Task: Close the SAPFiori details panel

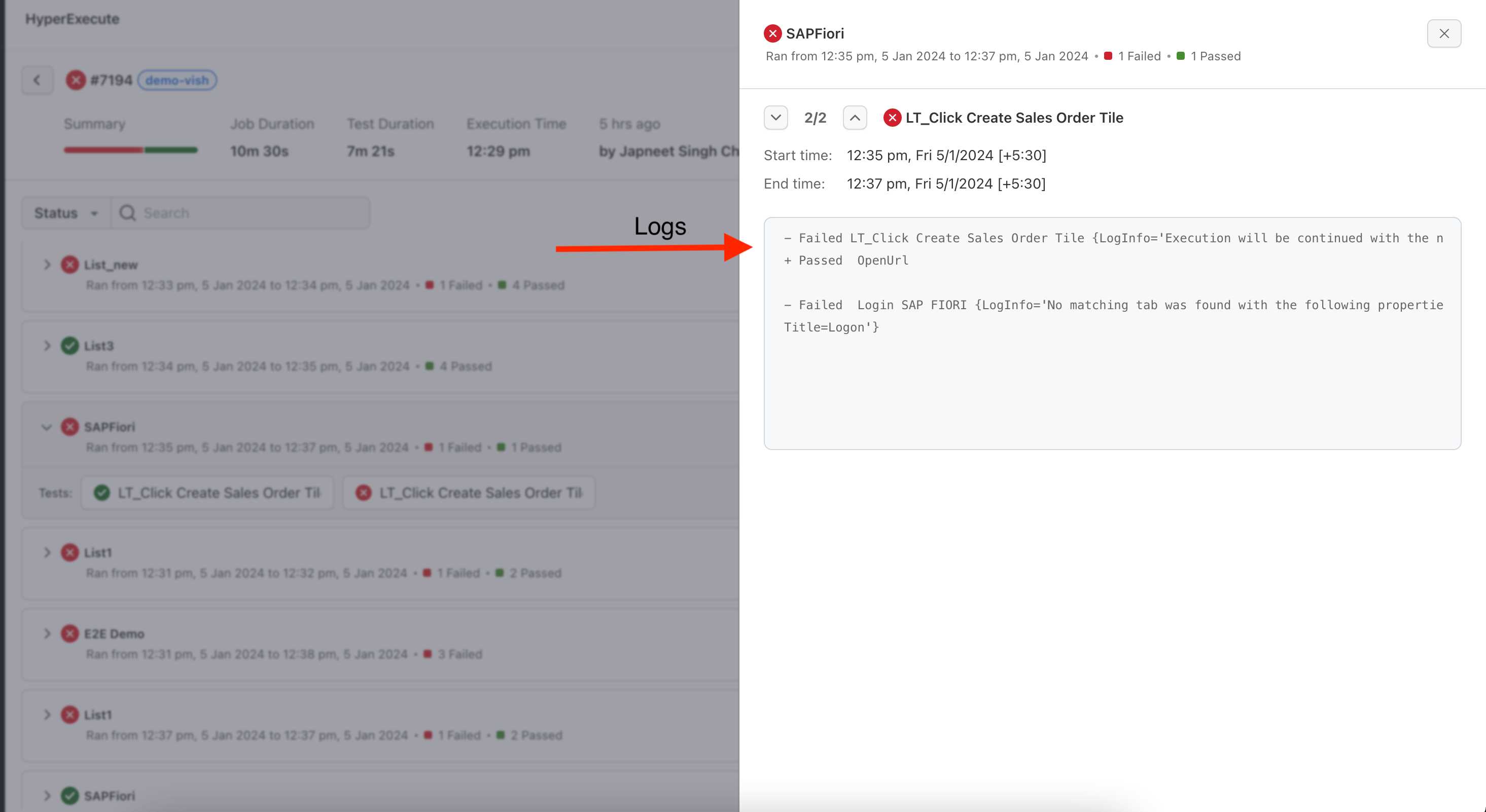Action: (1443, 33)
